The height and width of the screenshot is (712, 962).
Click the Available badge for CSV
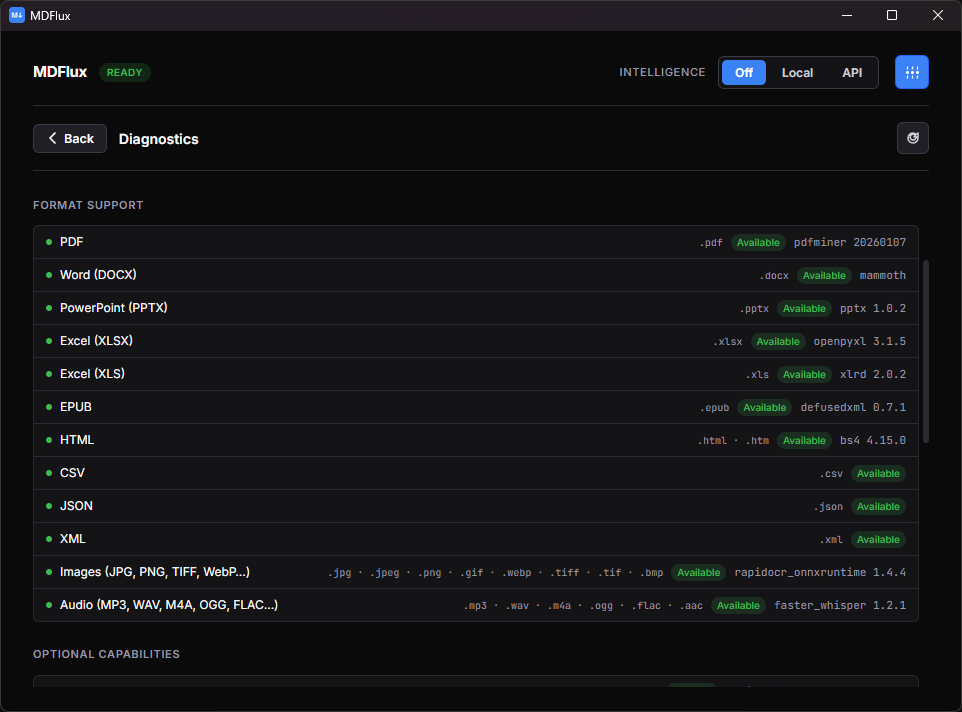[878, 473]
